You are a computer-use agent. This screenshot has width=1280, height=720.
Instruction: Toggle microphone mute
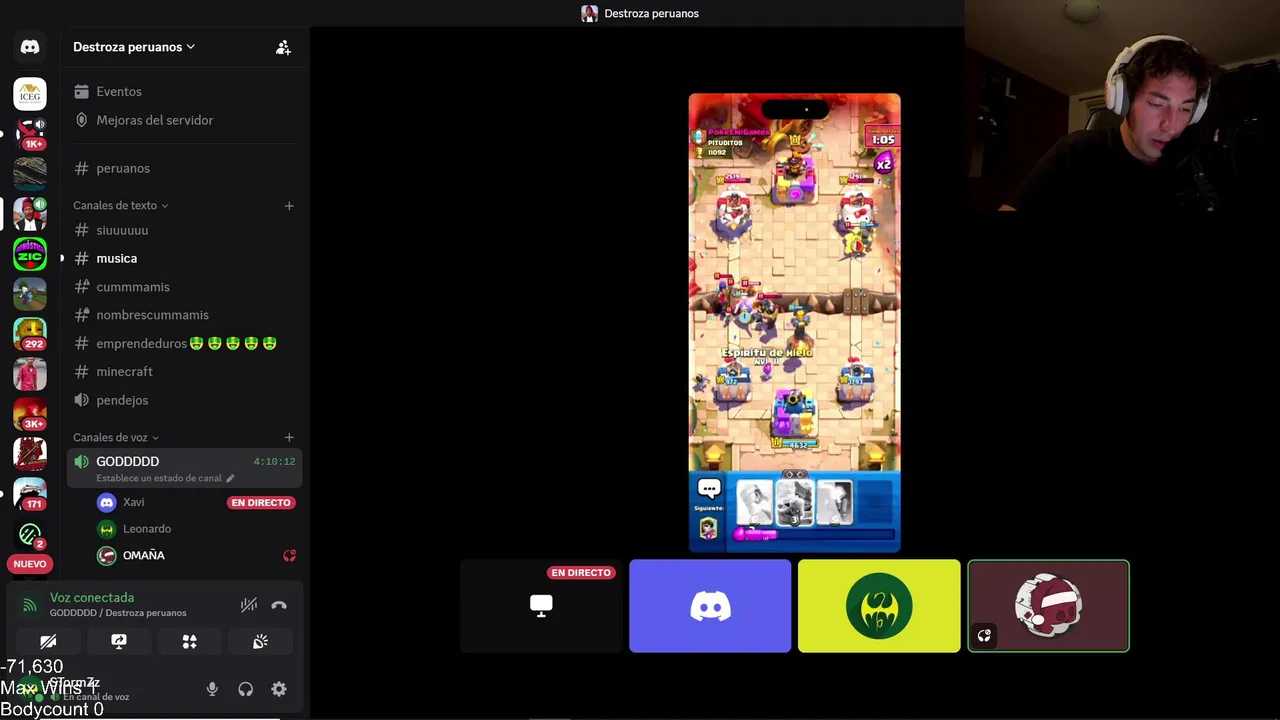coord(212,689)
